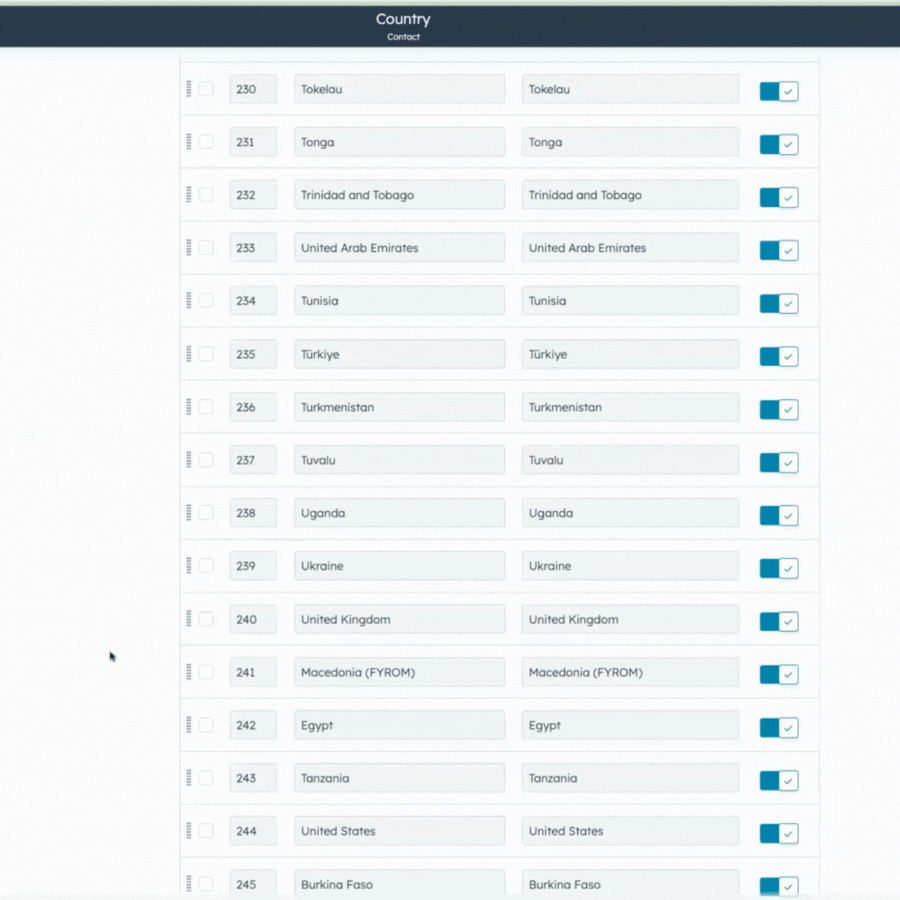Screen dimensions: 900x900
Task: Disable the Tonga option toggle
Action: 779,144
